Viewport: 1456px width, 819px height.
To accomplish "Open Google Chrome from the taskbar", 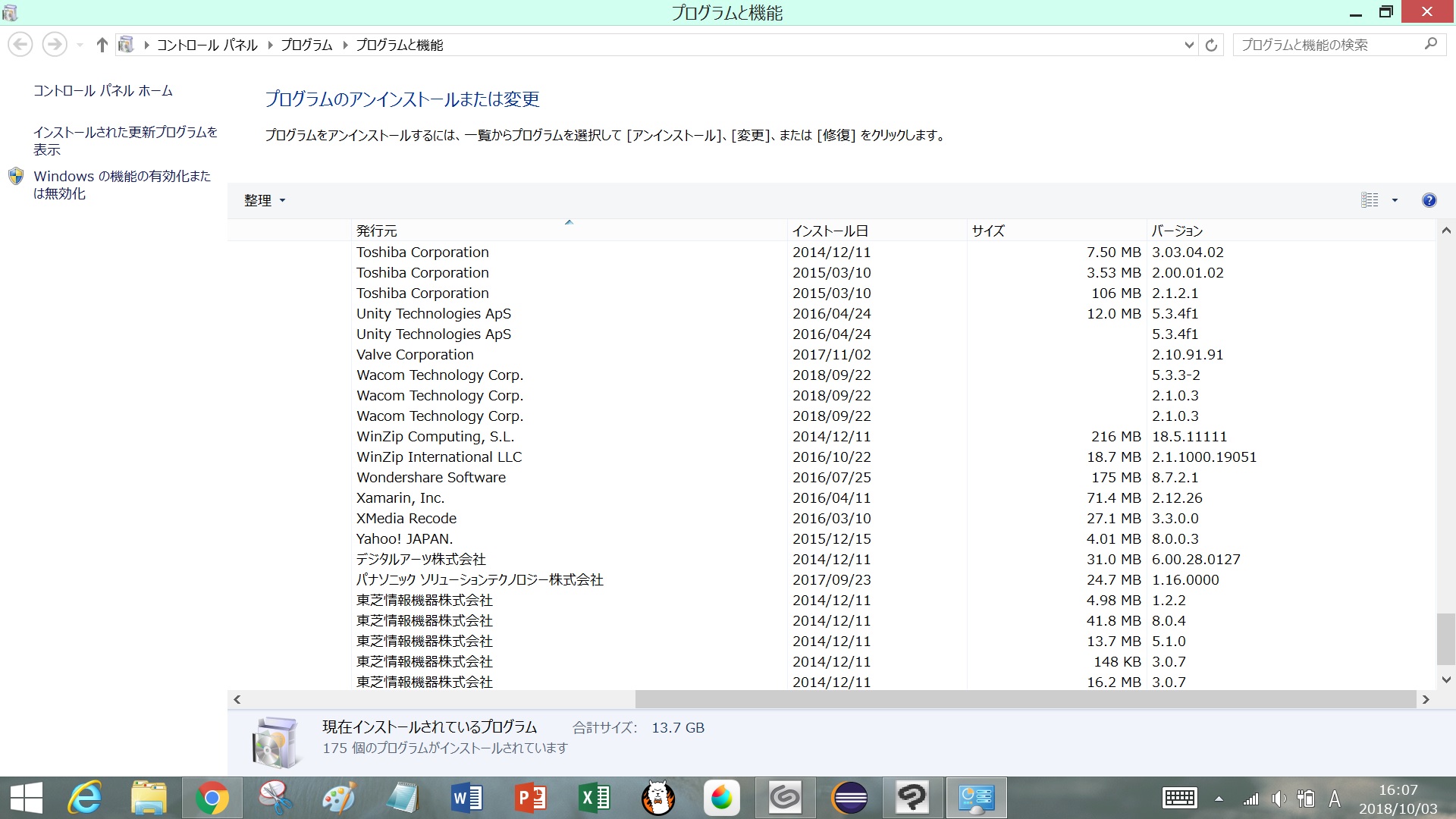I will click(212, 798).
